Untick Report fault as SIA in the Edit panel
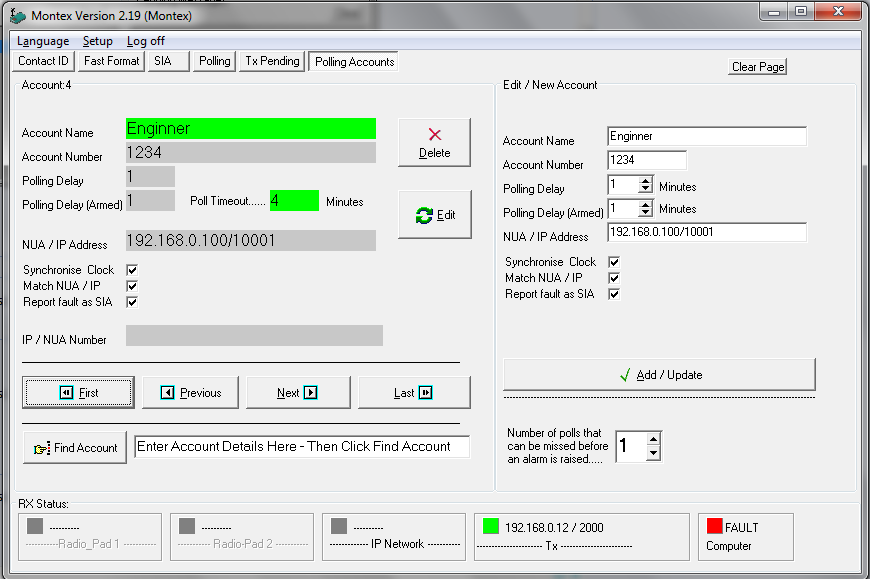Screen dimensions: 870x579 click(x=614, y=294)
